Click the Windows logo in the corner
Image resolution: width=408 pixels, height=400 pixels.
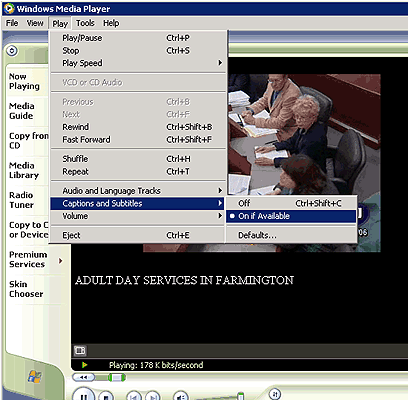(x=35, y=377)
